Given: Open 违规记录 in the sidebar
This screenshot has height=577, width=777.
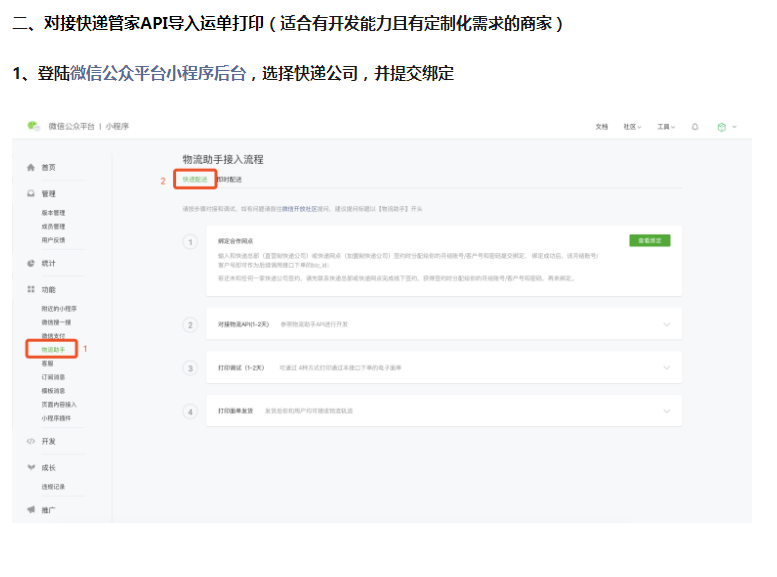Looking at the screenshot, I should click(53, 487).
